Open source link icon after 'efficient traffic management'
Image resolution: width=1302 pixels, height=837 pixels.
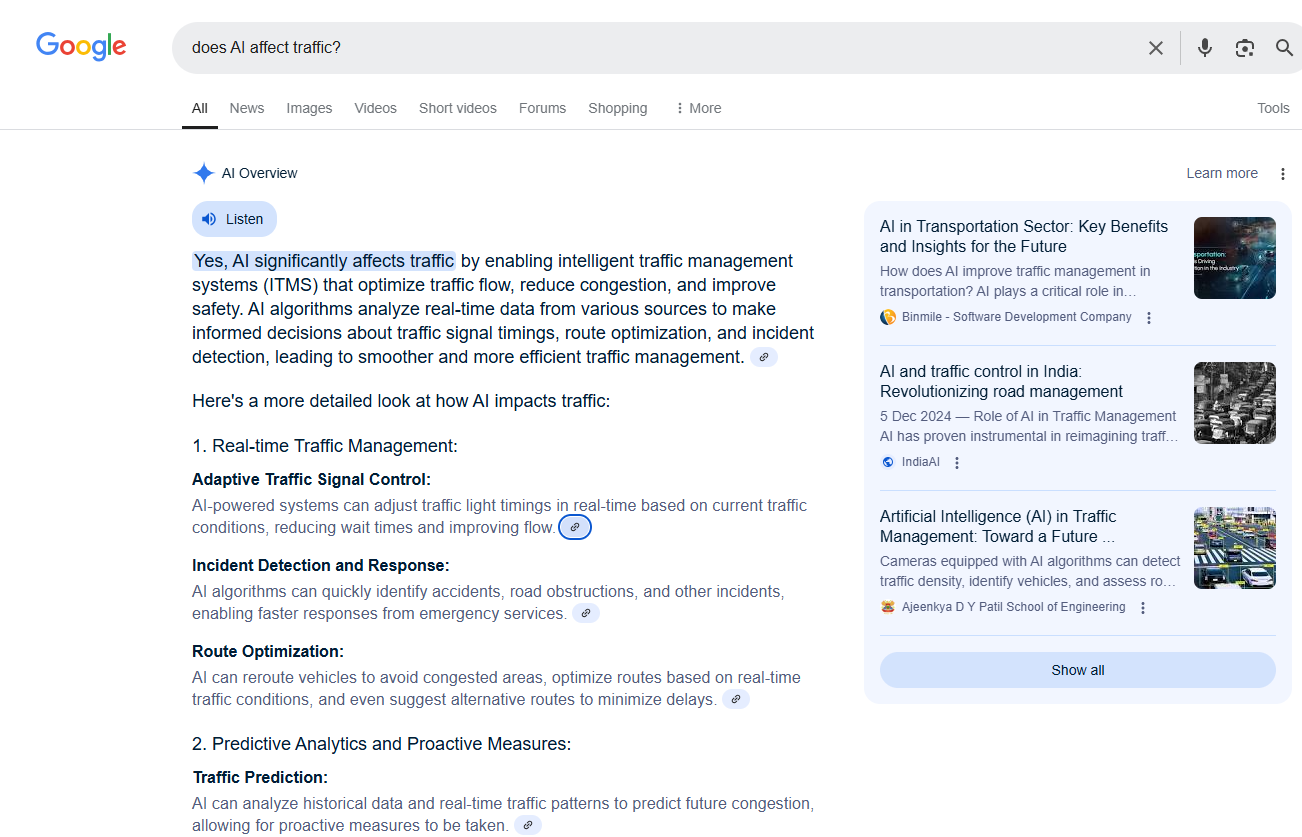coord(764,357)
